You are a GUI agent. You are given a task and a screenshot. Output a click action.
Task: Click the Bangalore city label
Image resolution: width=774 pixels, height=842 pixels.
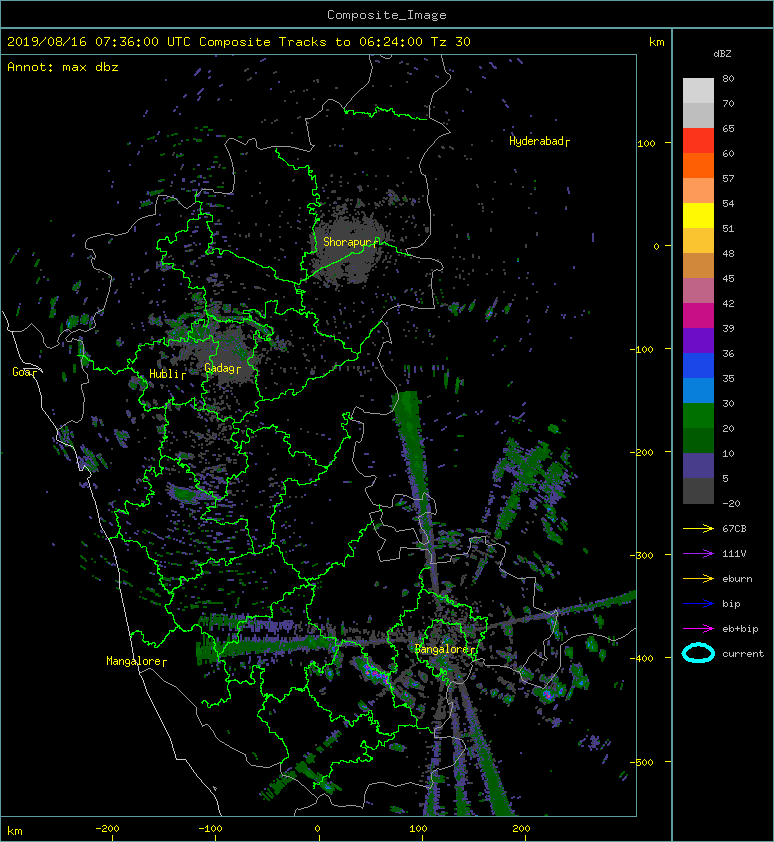click(443, 649)
